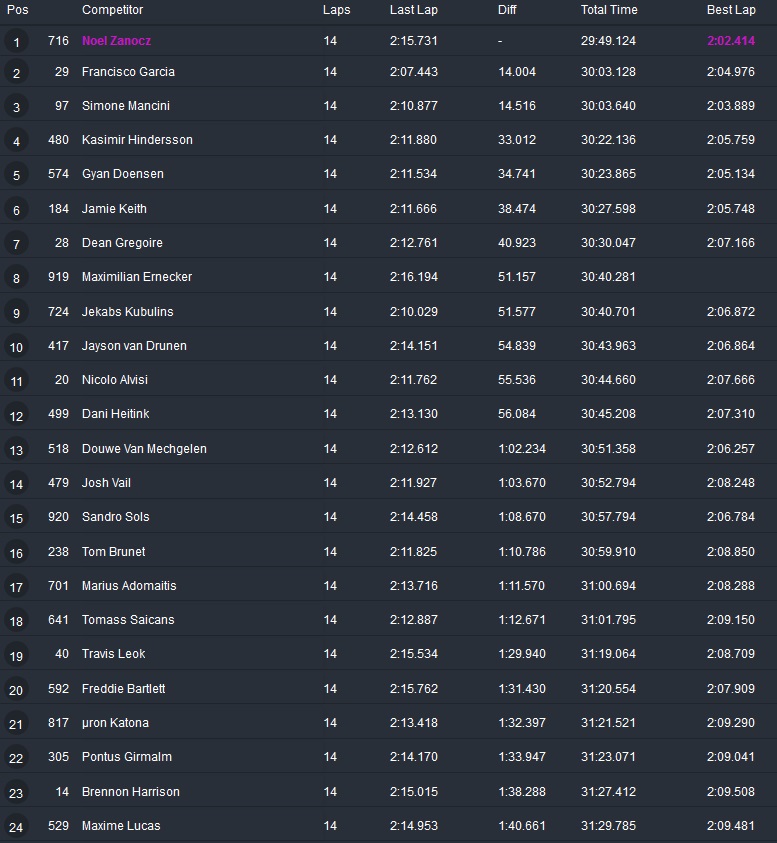The image size is (777, 843).
Task: Select the position 16 circle badge
Action: point(16,553)
